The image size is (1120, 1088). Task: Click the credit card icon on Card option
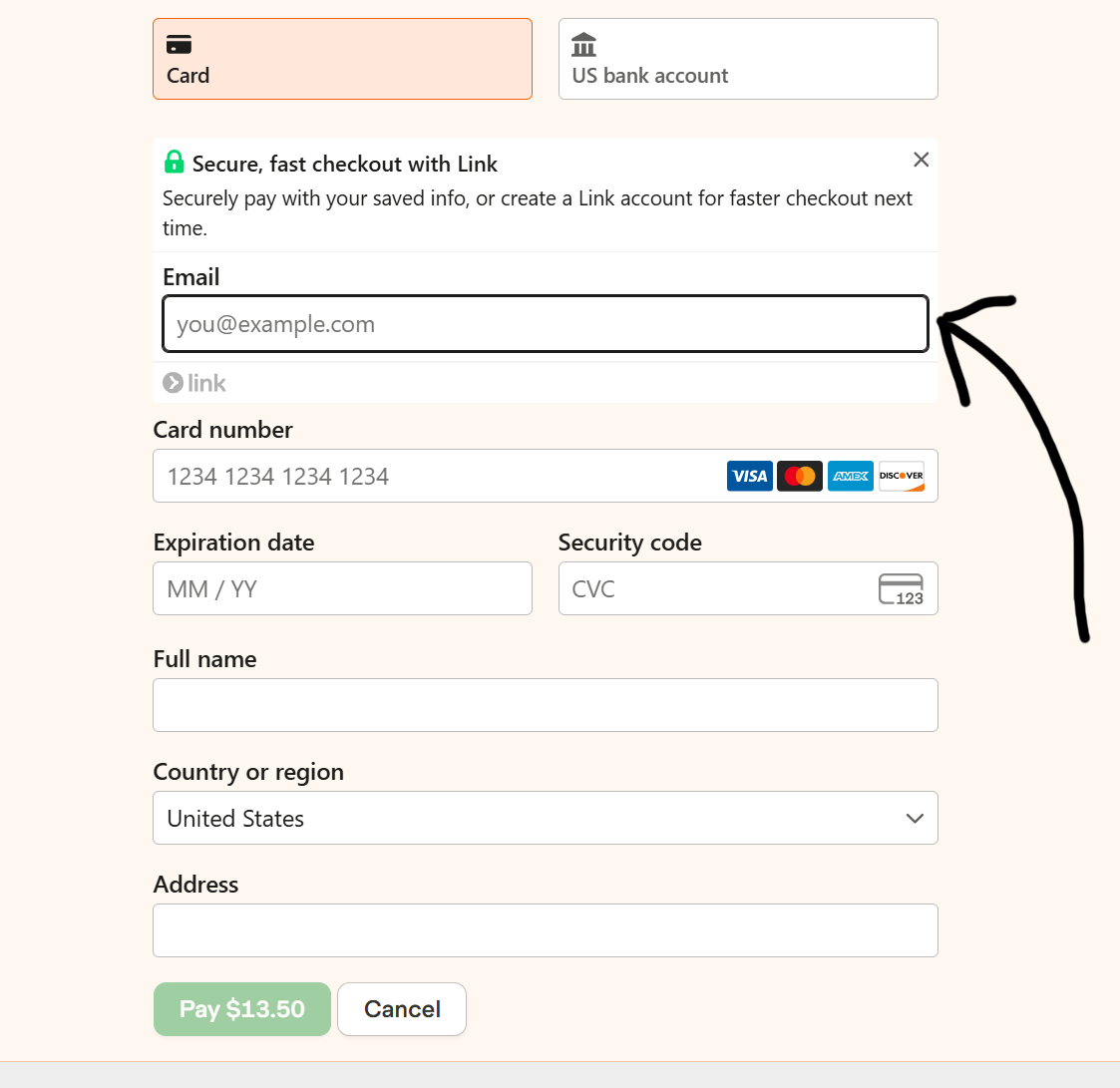[x=179, y=44]
